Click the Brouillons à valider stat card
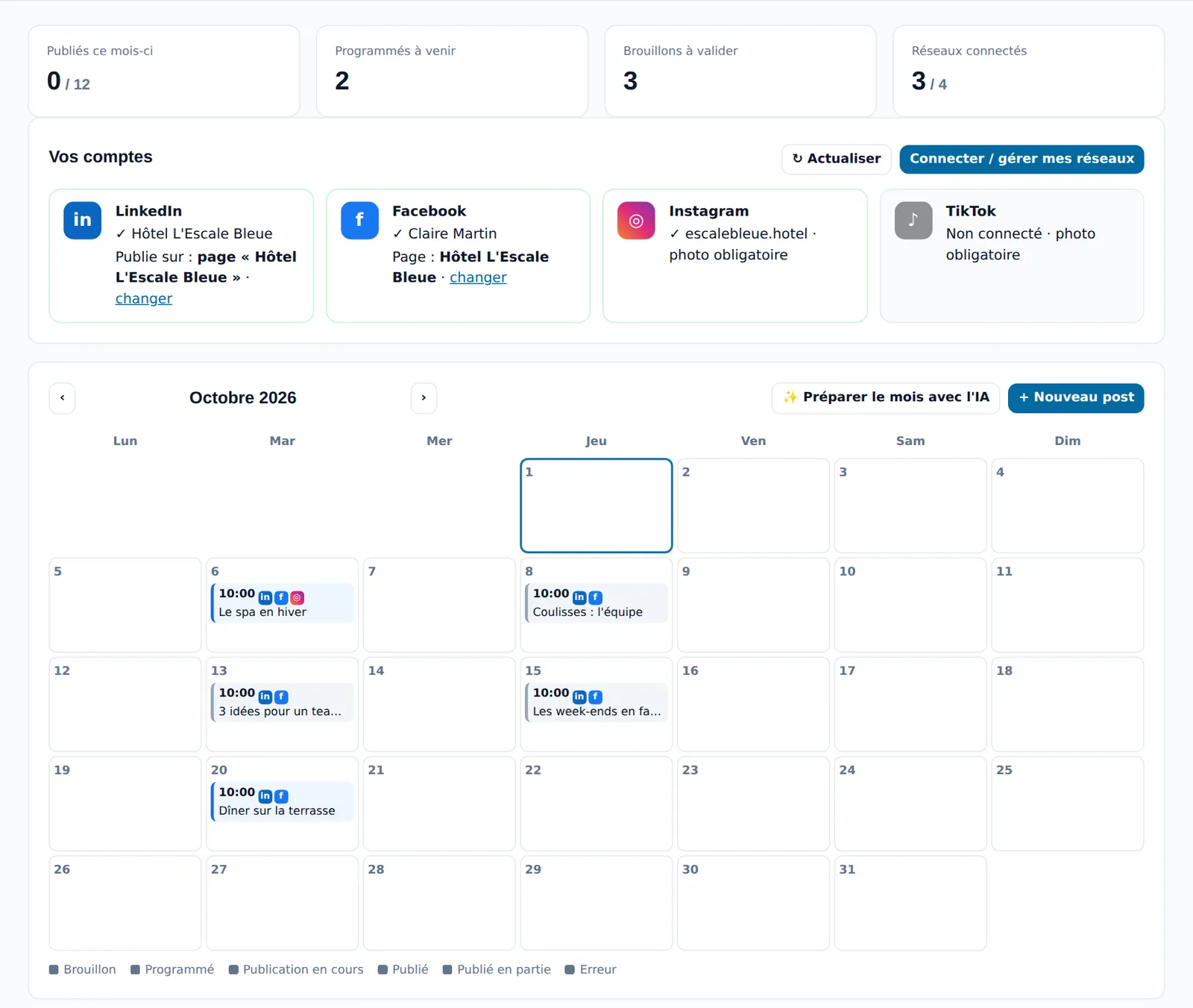This screenshot has height=1008, width=1193. 740,71
